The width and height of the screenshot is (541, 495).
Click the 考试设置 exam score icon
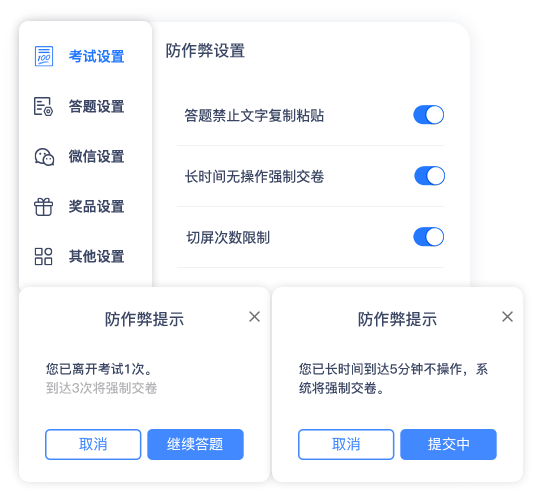click(x=44, y=56)
